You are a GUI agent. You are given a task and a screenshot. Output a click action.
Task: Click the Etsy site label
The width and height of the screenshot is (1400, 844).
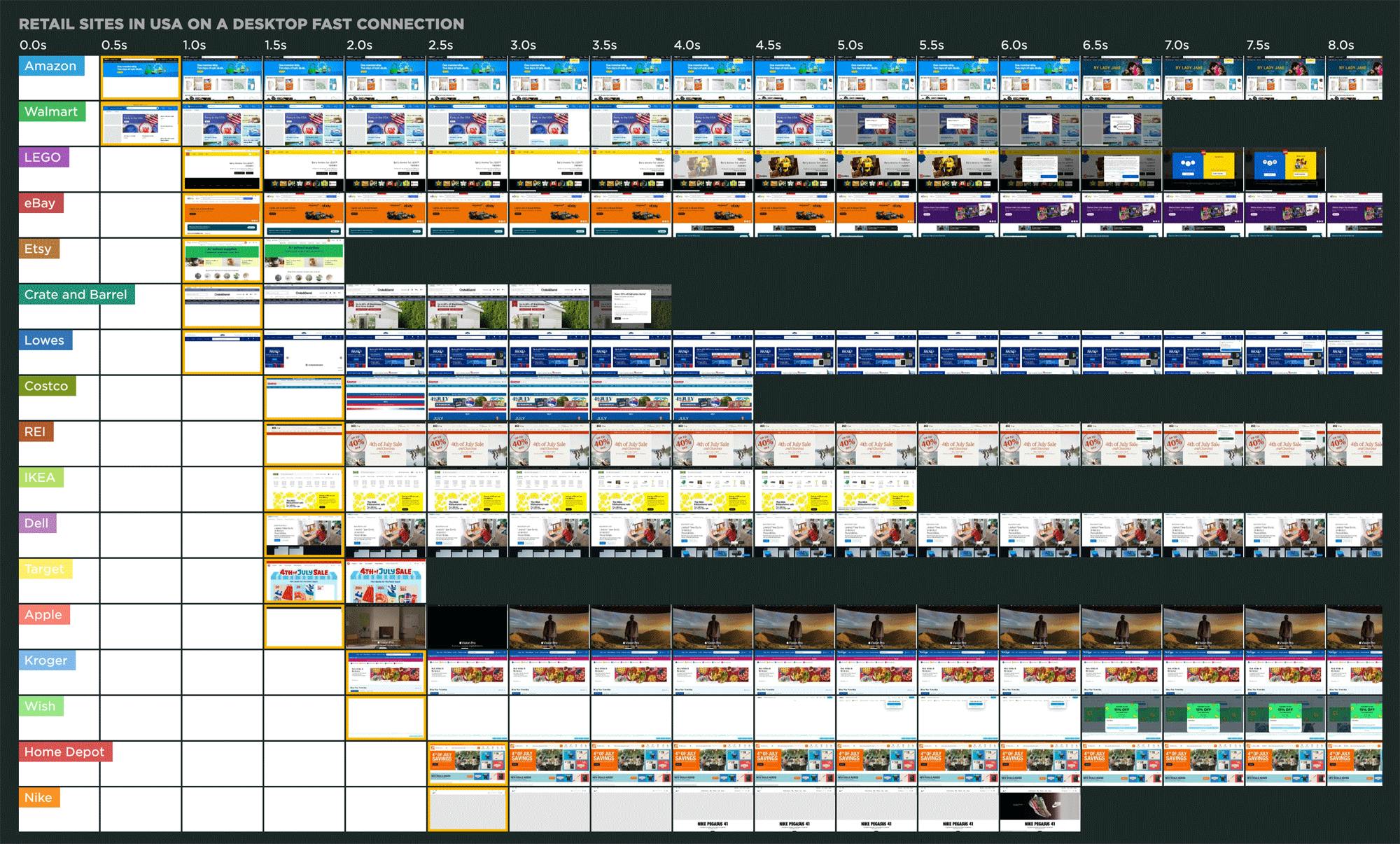pos(38,249)
